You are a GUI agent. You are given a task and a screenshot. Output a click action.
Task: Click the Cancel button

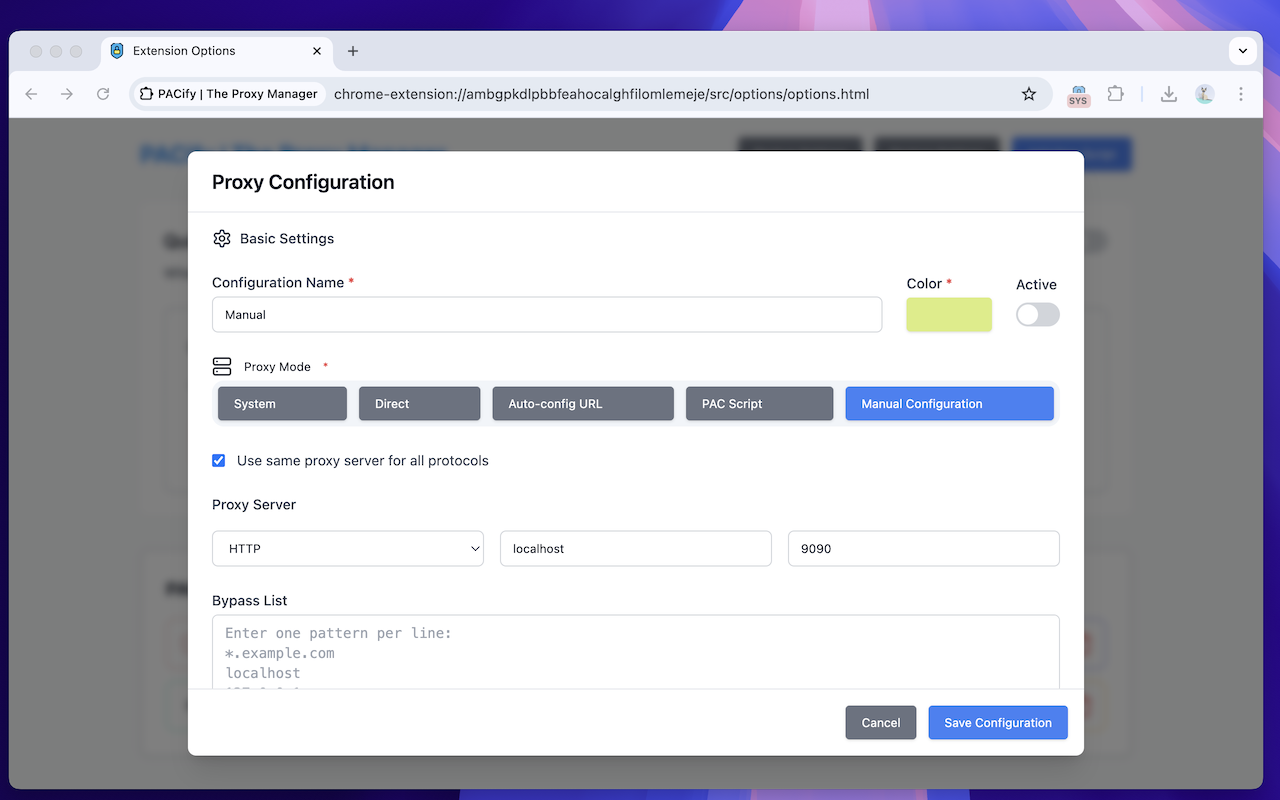coord(881,723)
